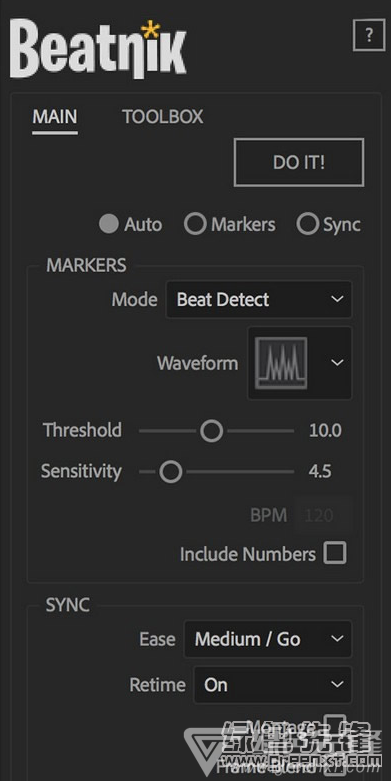Image resolution: width=391 pixels, height=781 pixels.
Task: Click the SYNC section heading
Action: pos(68,605)
